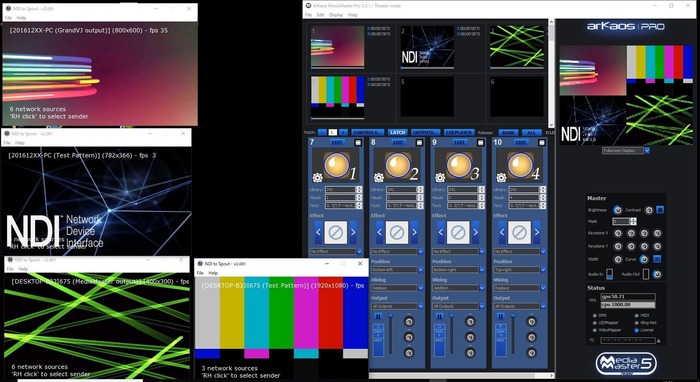Collapse layer 9 with its window icon

point(480,142)
